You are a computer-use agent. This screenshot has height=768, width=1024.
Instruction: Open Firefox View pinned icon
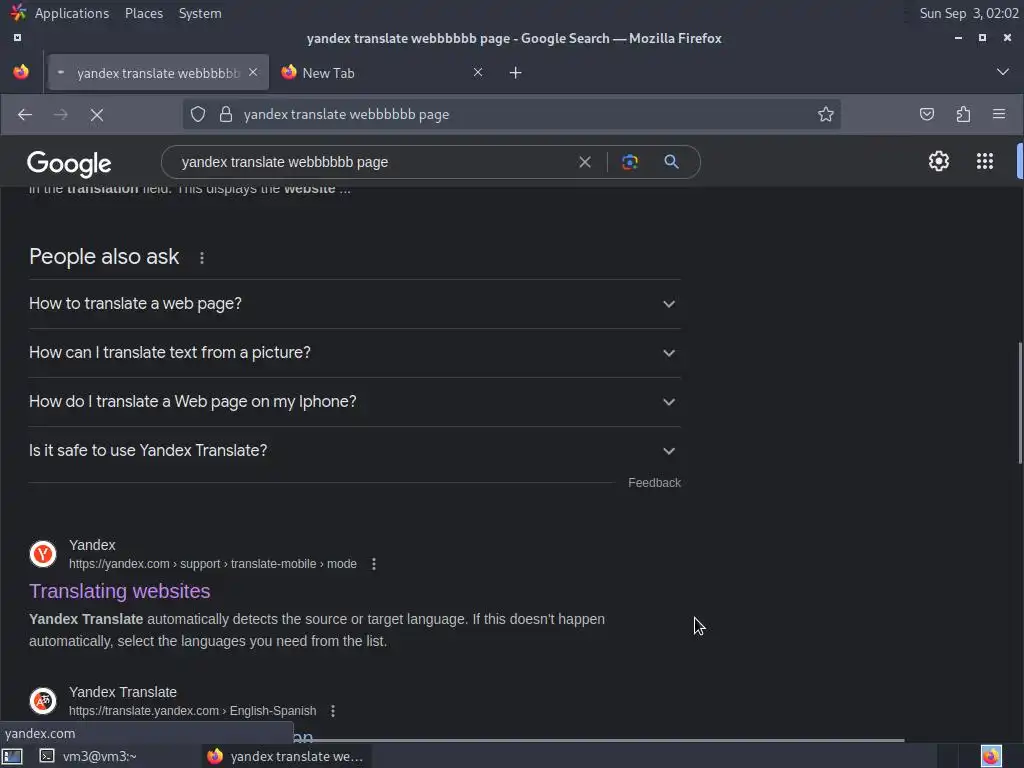point(21,72)
